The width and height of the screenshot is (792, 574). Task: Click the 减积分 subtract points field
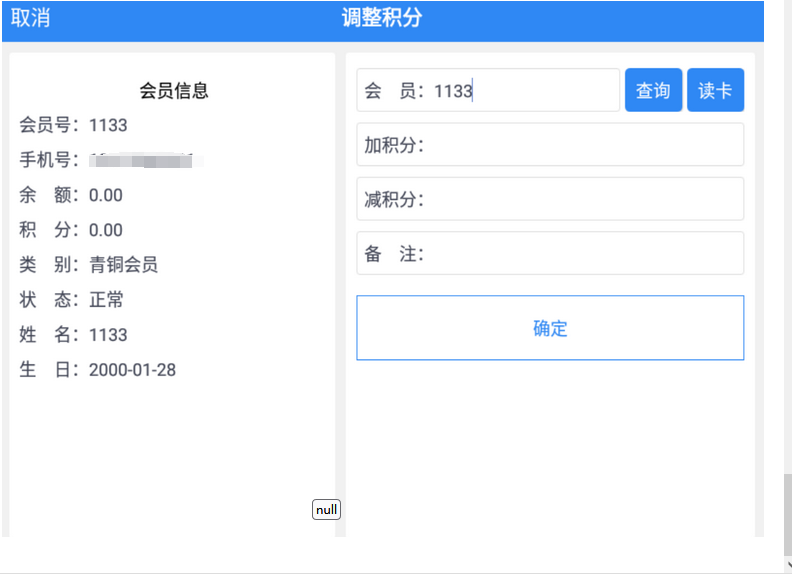click(x=550, y=199)
